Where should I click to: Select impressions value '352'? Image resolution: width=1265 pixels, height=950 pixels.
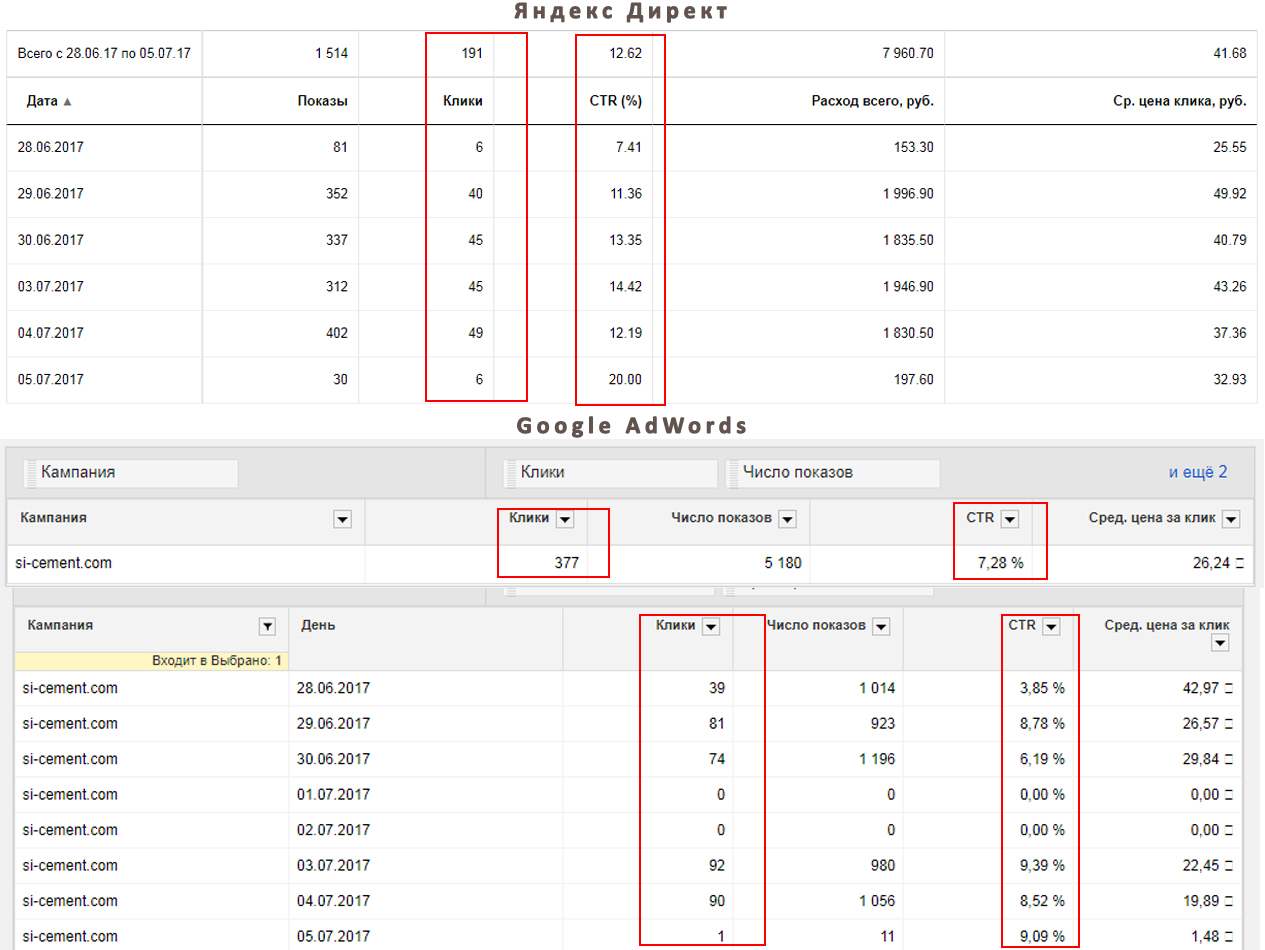(336, 194)
